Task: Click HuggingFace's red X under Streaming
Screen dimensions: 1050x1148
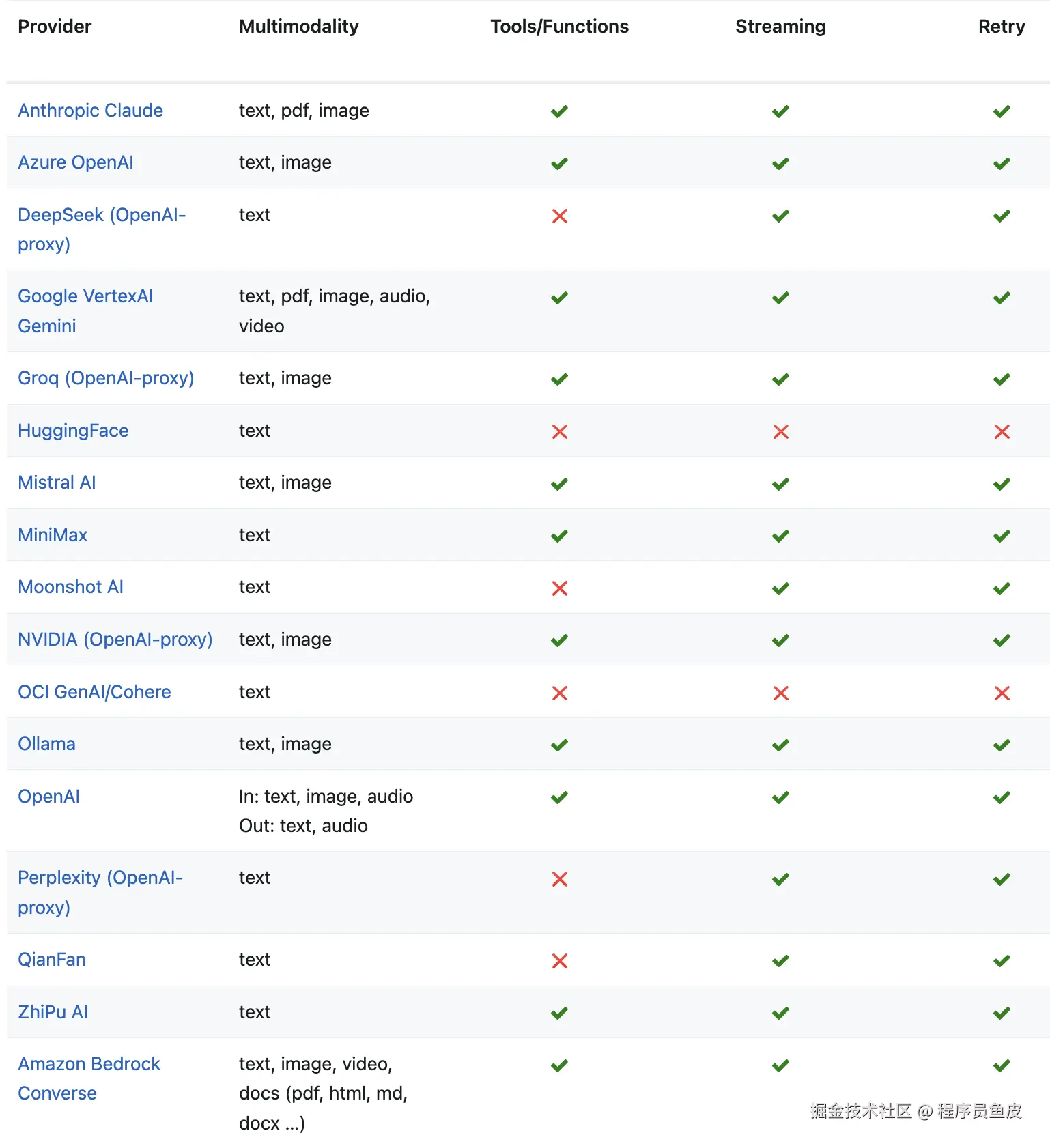Action: (x=780, y=431)
